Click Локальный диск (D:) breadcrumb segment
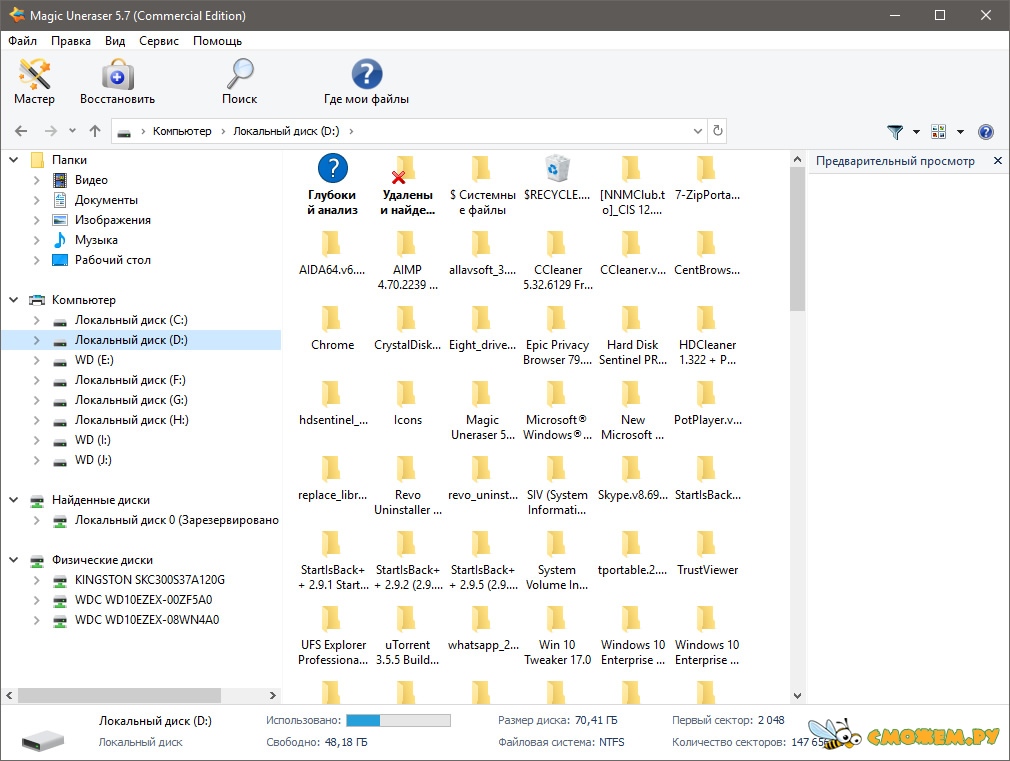Image resolution: width=1010 pixels, height=761 pixels. point(286,131)
